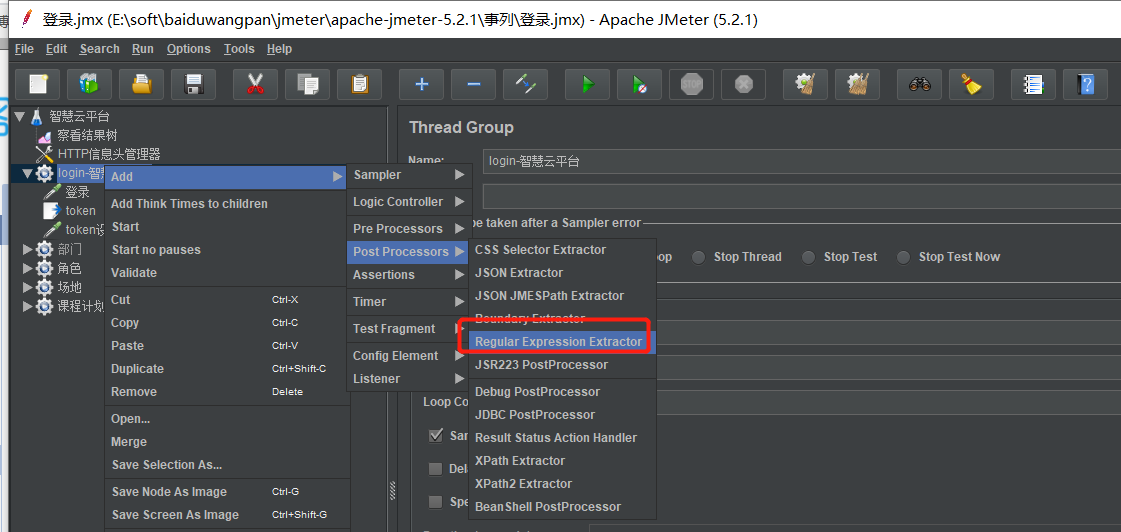1121x532 pixels.
Task: Click the Stop test icon
Action: point(691,84)
